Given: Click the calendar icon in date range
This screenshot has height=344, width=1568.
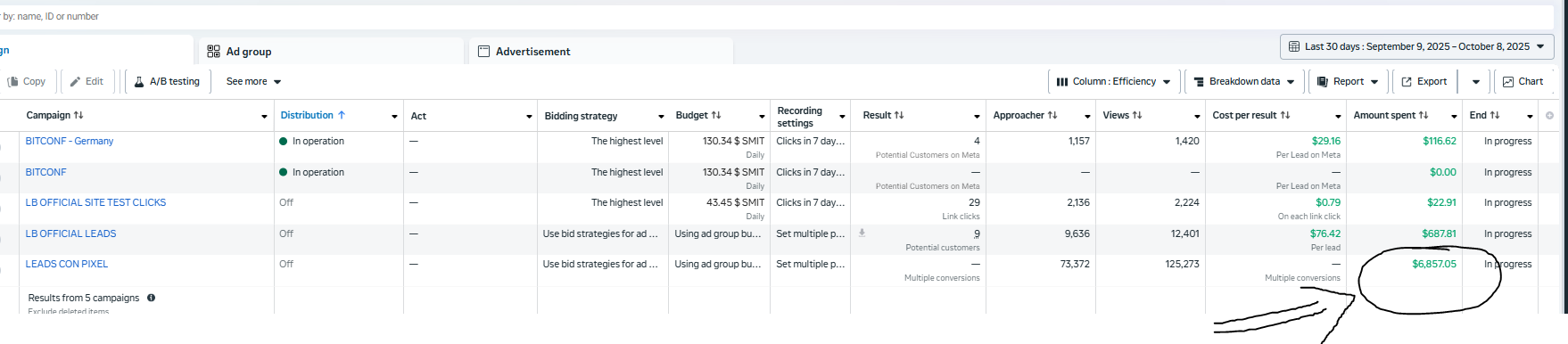Looking at the screenshot, I should (x=1294, y=46).
